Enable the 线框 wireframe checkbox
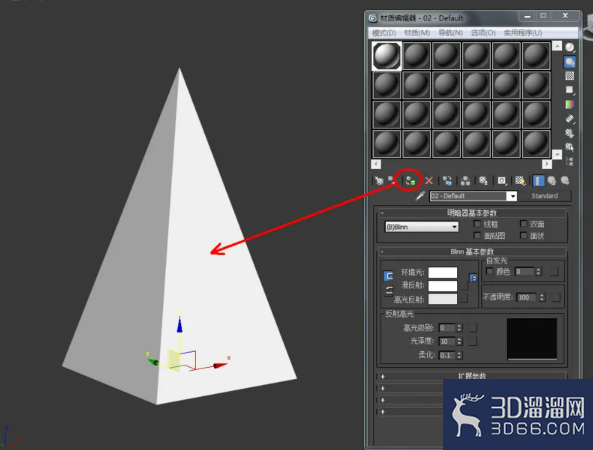Viewport: 593px width, 450px height. [x=477, y=224]
